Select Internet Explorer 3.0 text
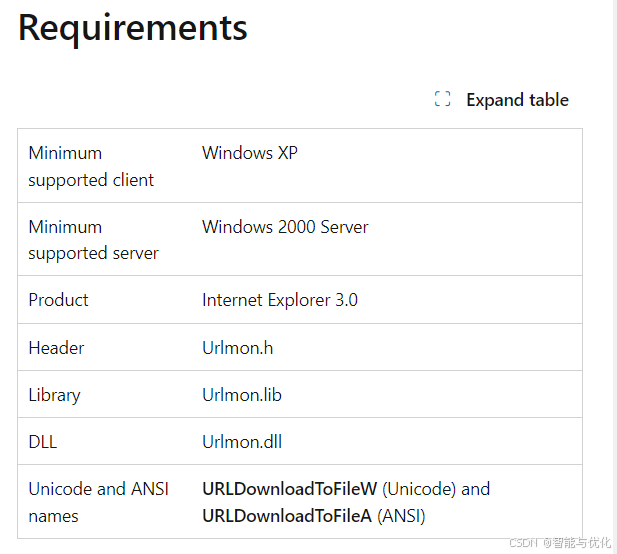Screen dimensions: 617x554 [x=280, y=300]
